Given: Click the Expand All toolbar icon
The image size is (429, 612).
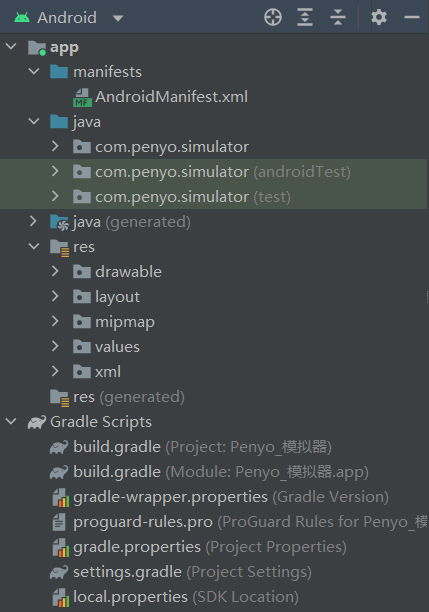Looking at the screenshot, I should click(x=305, y=18).
